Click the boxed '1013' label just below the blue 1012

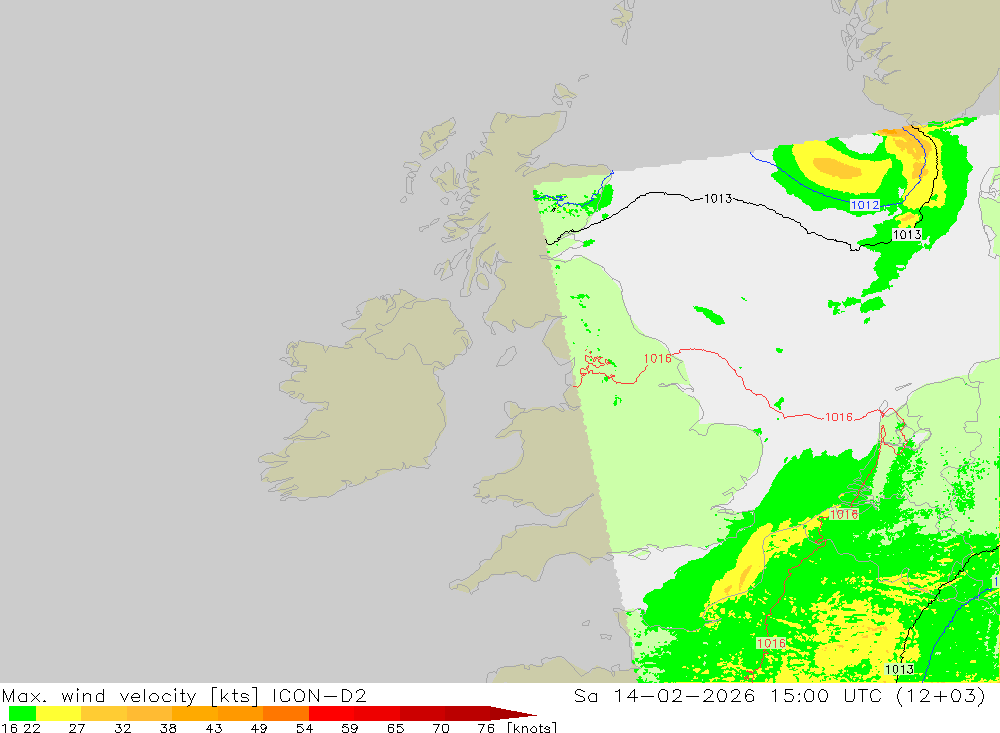(x=907, y=235)
